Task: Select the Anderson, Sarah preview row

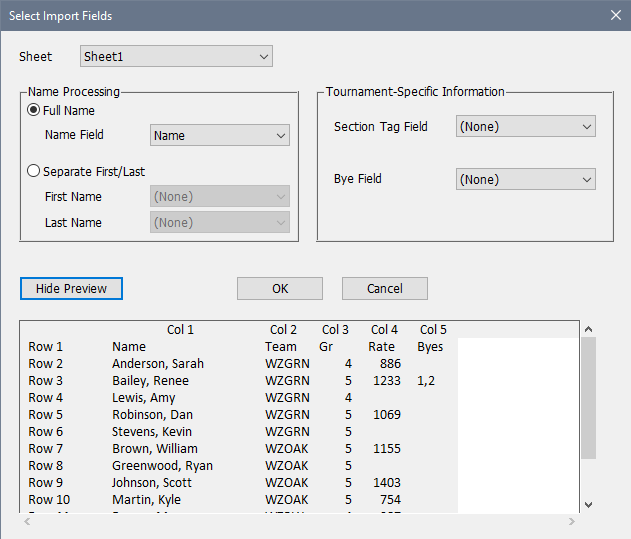Action: tap(157, 364)
